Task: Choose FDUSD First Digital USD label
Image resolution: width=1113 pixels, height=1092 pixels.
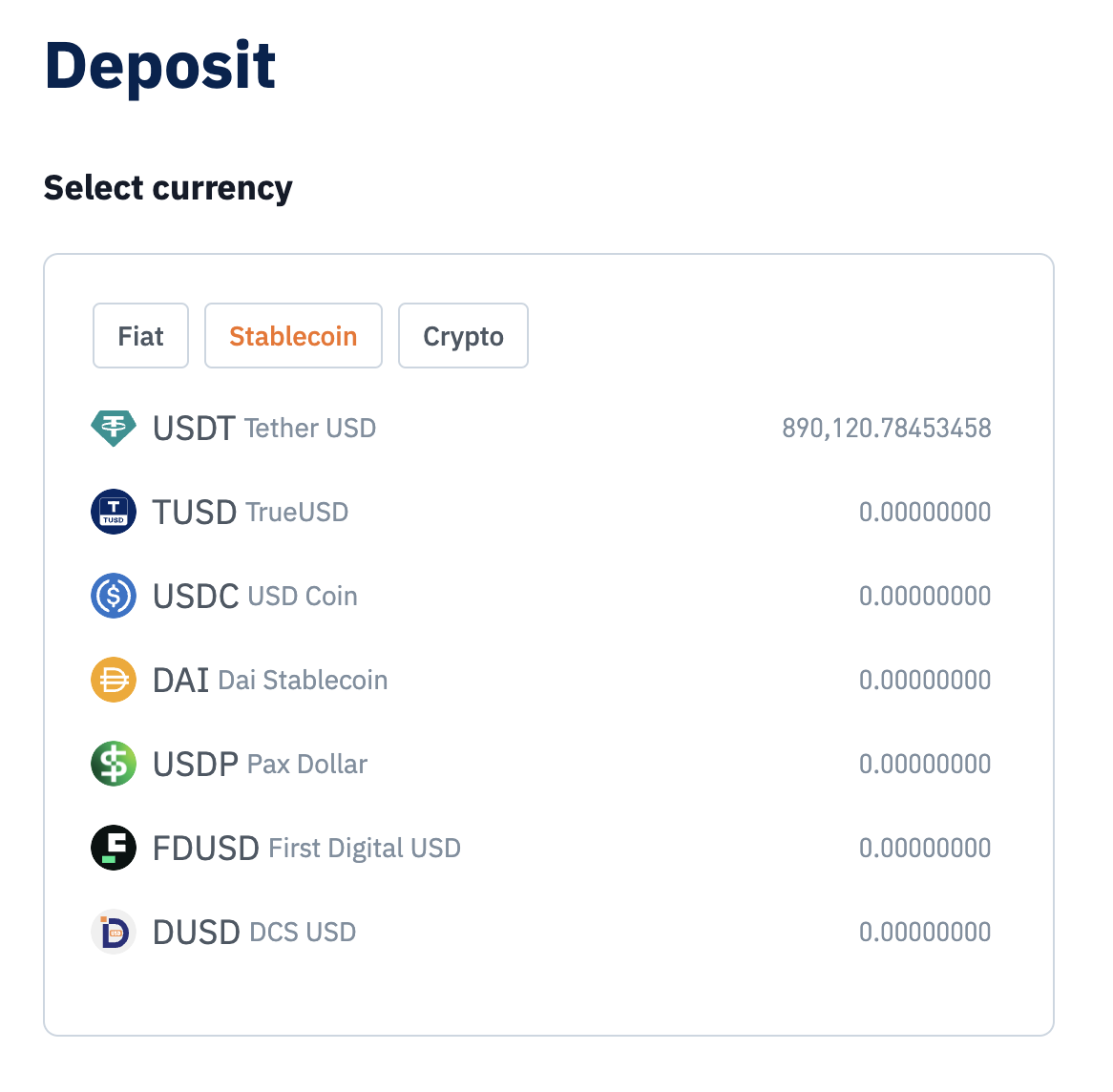Action: [306, 848]
